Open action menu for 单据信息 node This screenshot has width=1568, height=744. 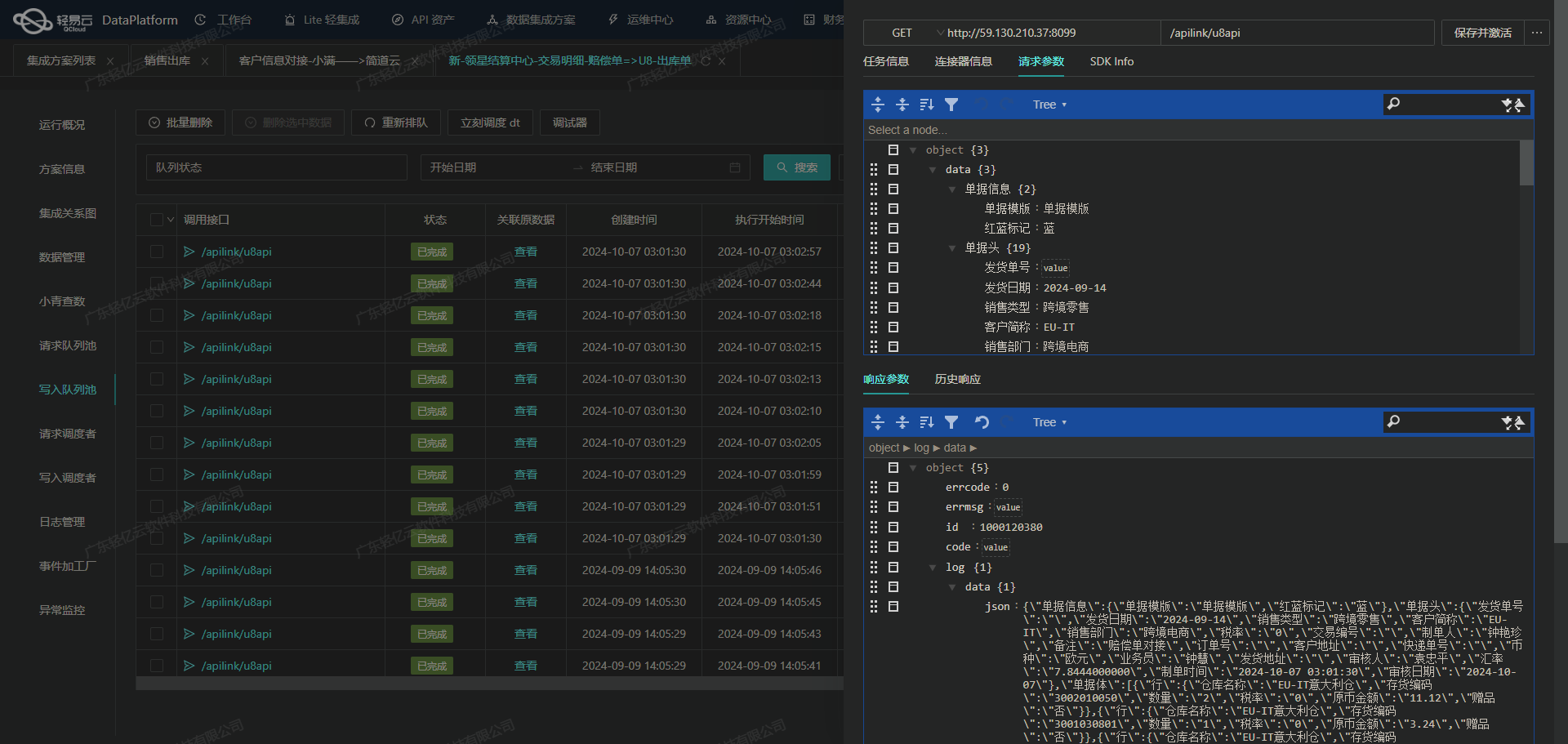(x=893, y=189)
